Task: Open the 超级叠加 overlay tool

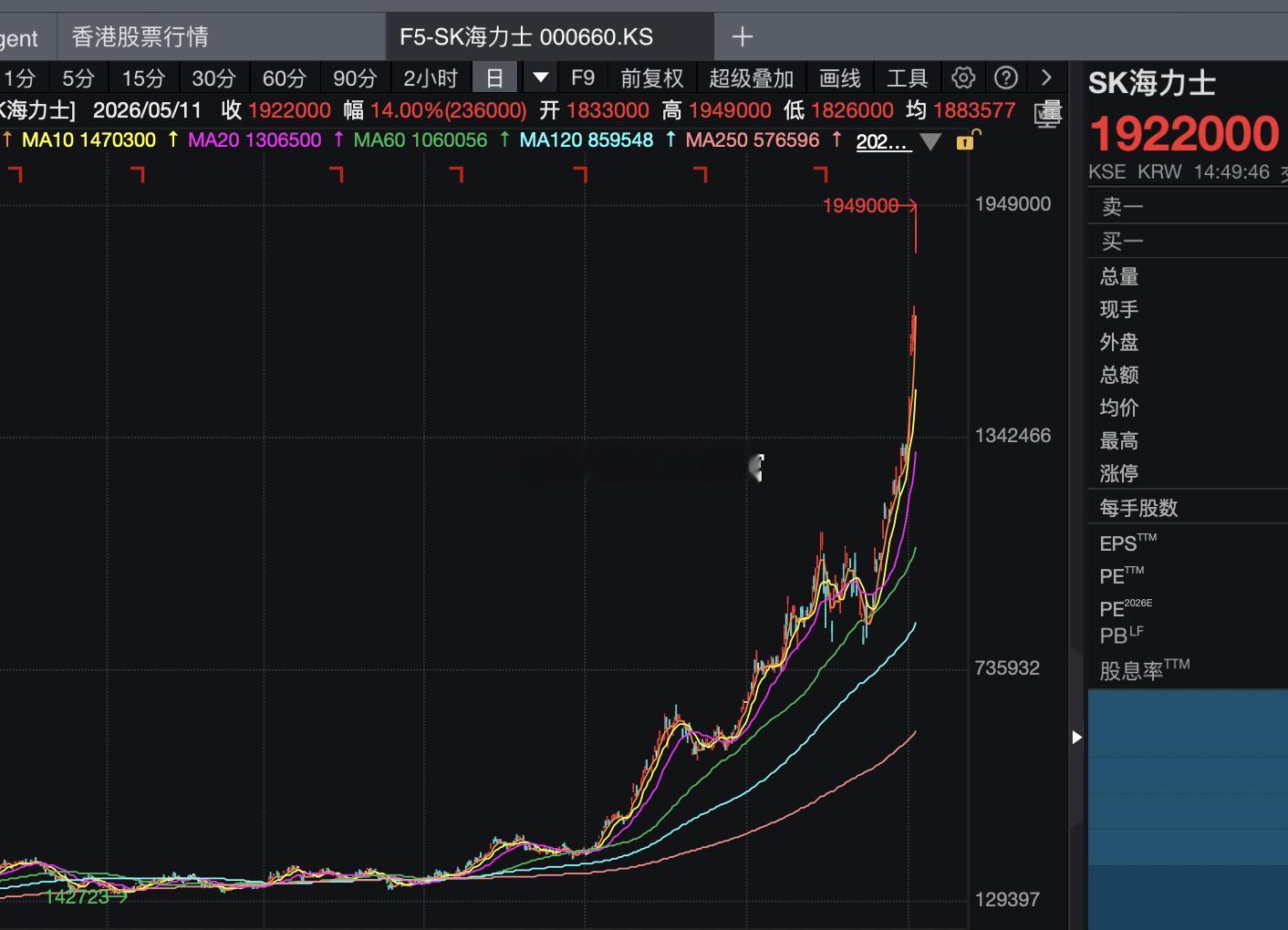Action: [x=752, y=78]
